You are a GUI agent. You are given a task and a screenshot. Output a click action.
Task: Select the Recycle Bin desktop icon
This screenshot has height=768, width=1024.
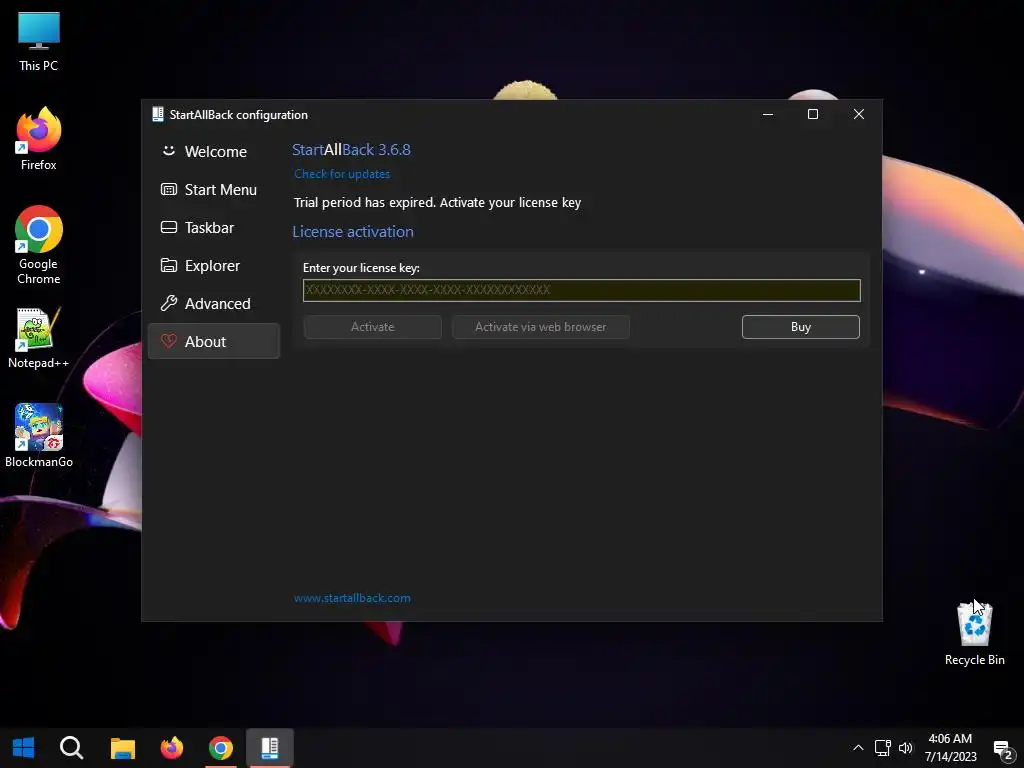pos(974,633)
